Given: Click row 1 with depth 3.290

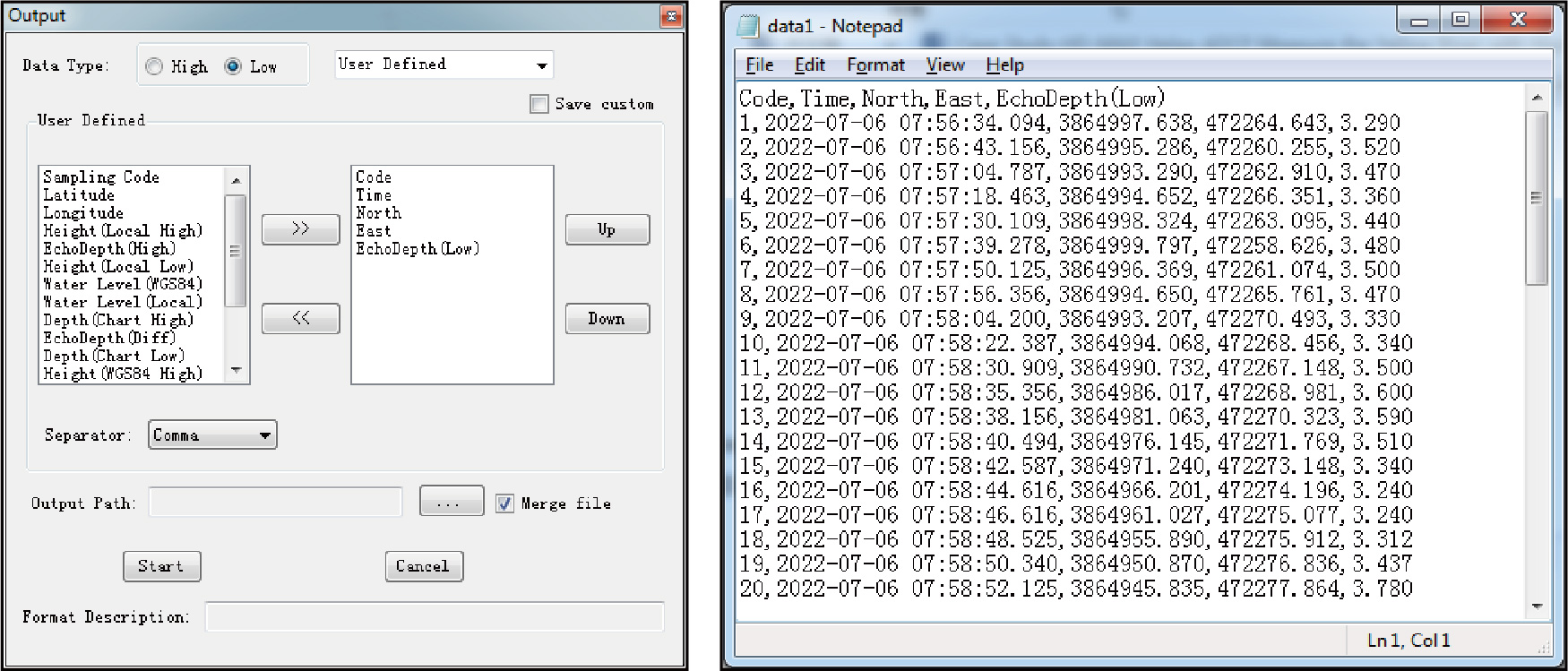Looking at the screenshot, I should [1069, 123].
